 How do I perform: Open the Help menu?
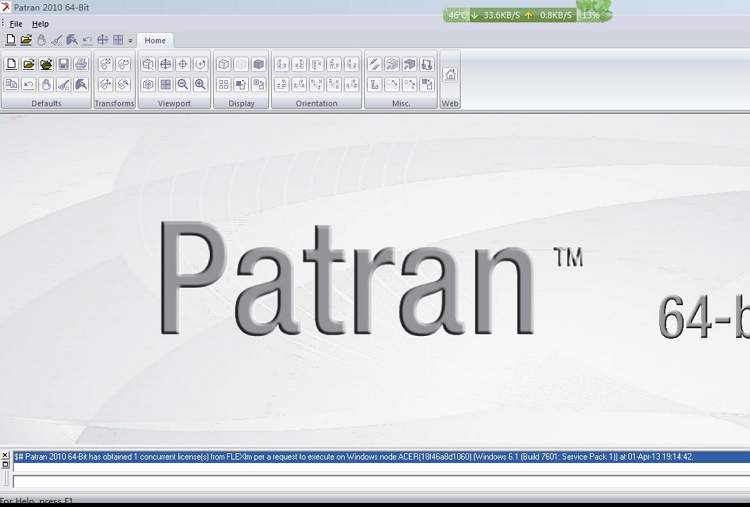[x=40, y=24]
